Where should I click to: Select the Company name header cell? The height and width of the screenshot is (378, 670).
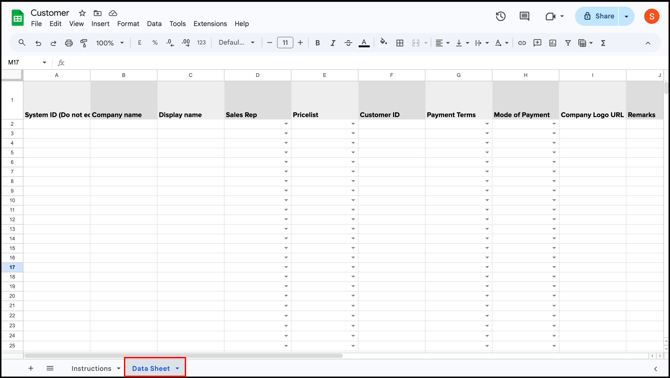point(124,100)
